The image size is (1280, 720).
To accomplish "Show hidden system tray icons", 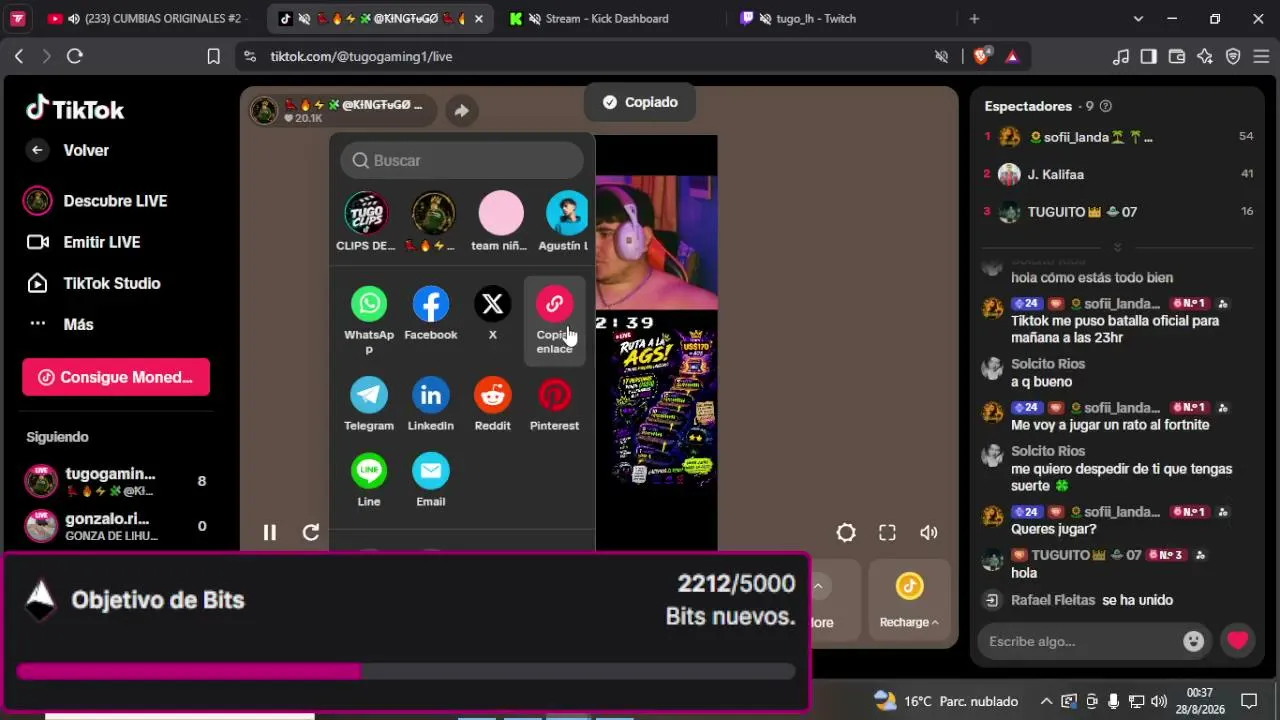I will [x=1046, y=701].
